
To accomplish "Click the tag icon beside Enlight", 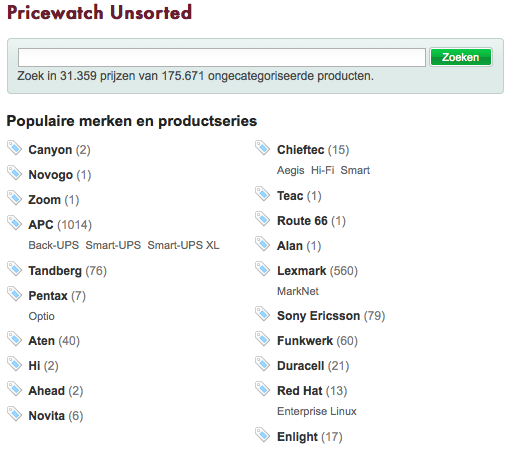I will coord(263,435).
